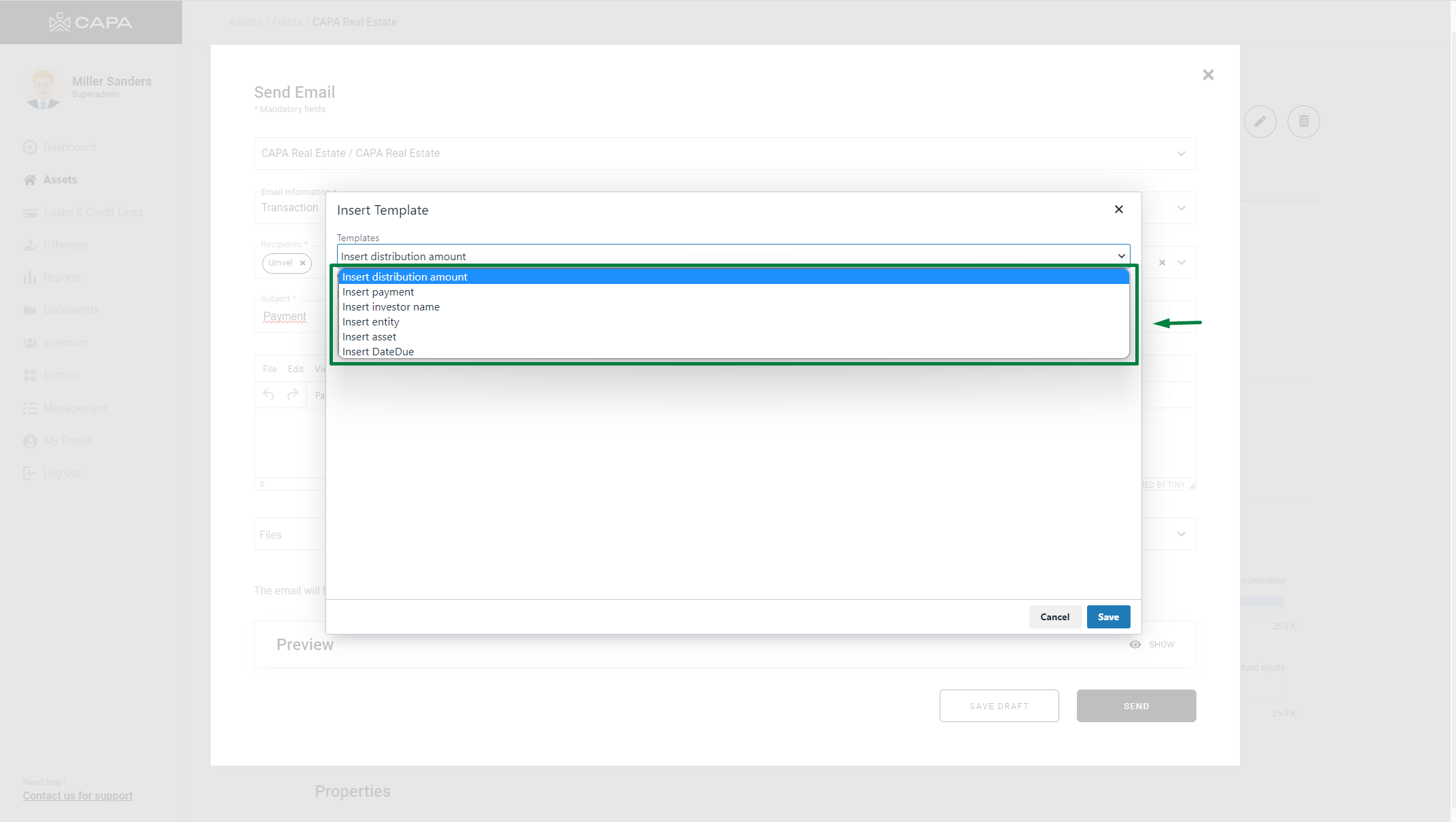Click the Save Draft button
1456x822 pixels.
(998, 706)
